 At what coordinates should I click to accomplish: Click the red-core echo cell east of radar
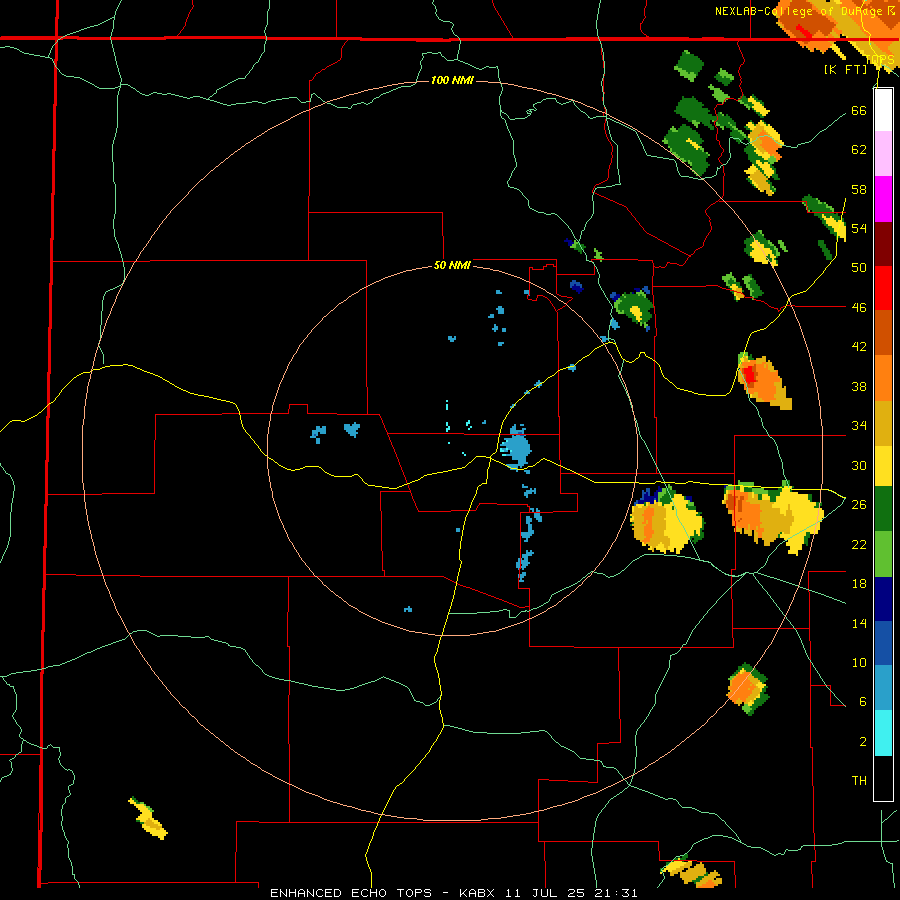764,381
